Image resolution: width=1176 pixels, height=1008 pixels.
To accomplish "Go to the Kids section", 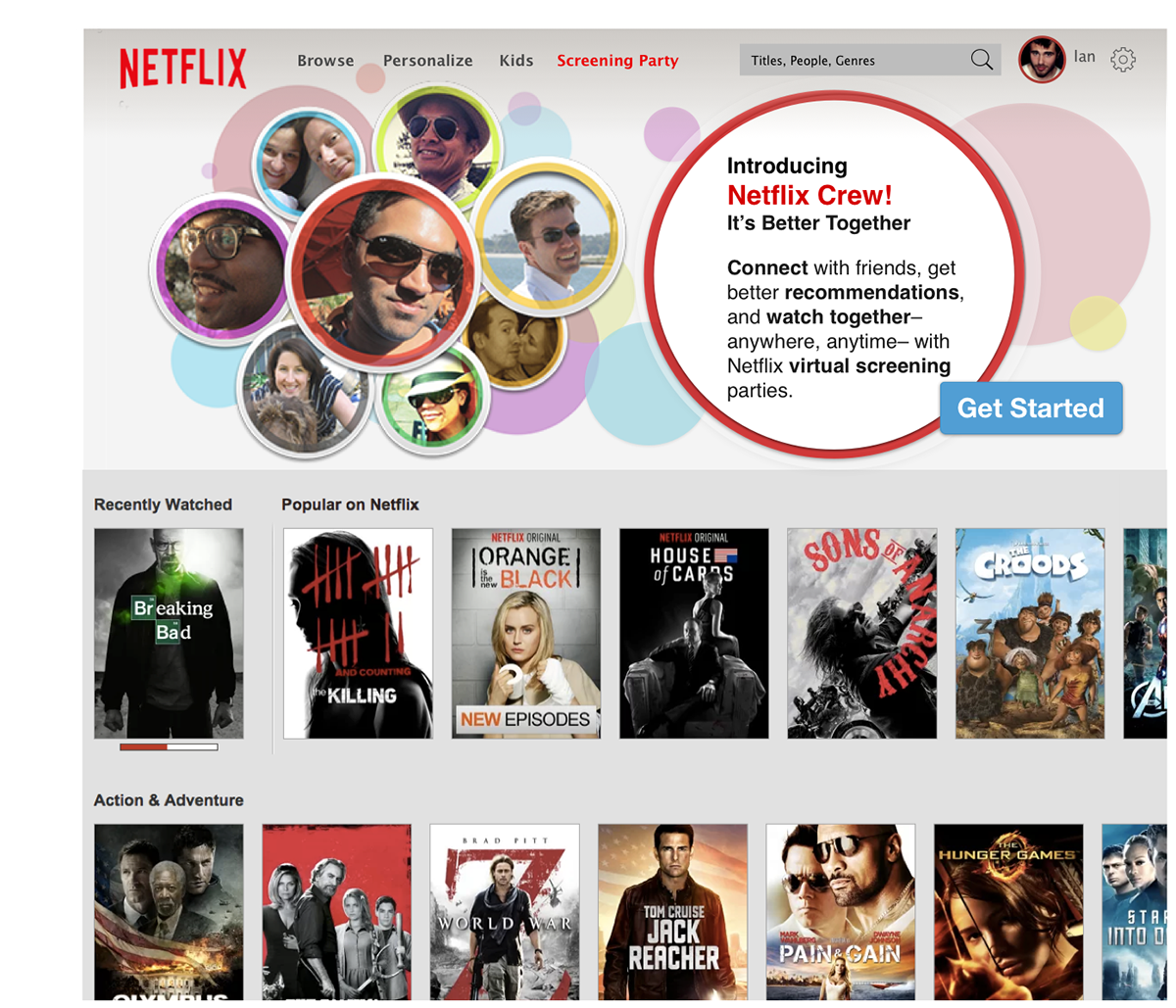I will click(x=516, y=61).
